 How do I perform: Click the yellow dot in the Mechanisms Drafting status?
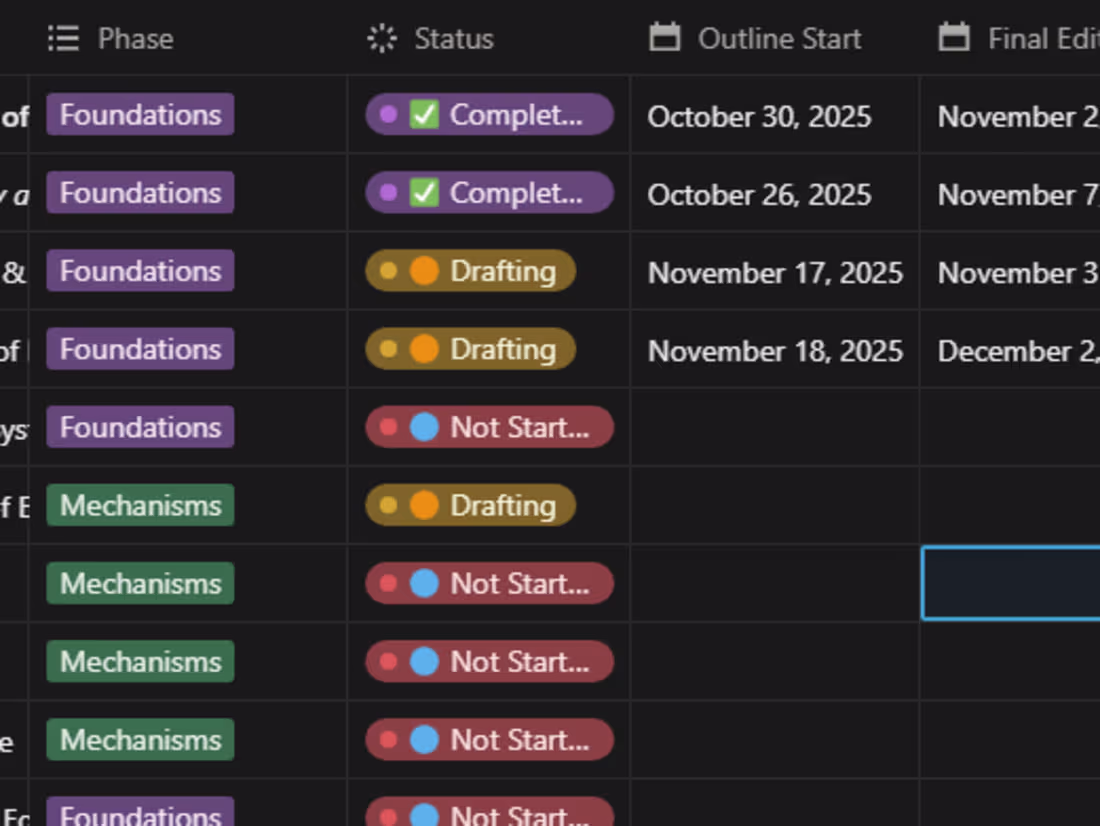tap(389, 505)
